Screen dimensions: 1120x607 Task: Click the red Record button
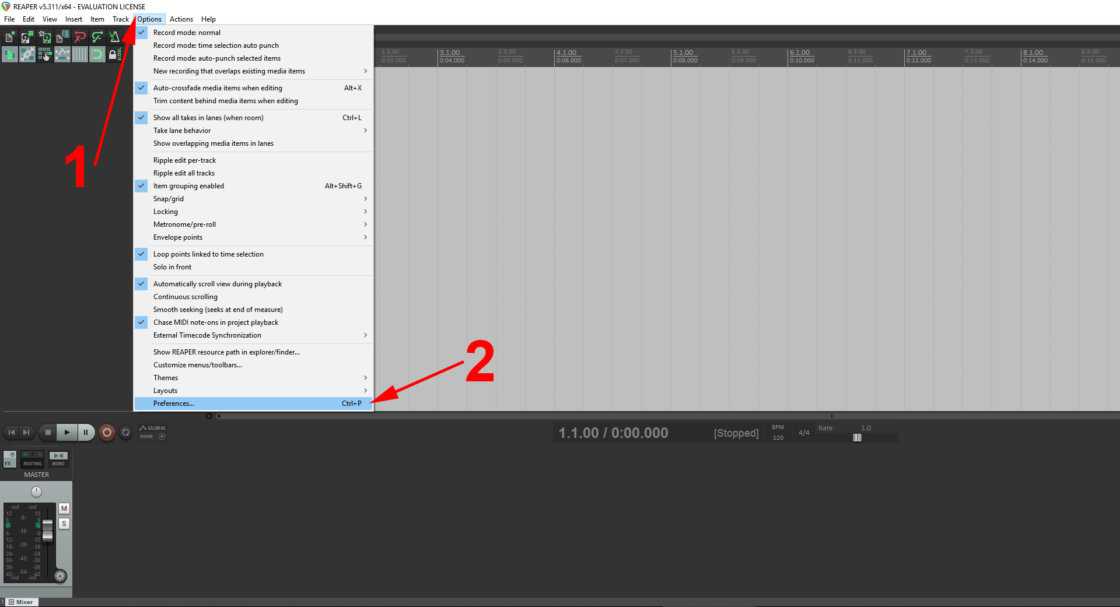[x=106, y=433]
